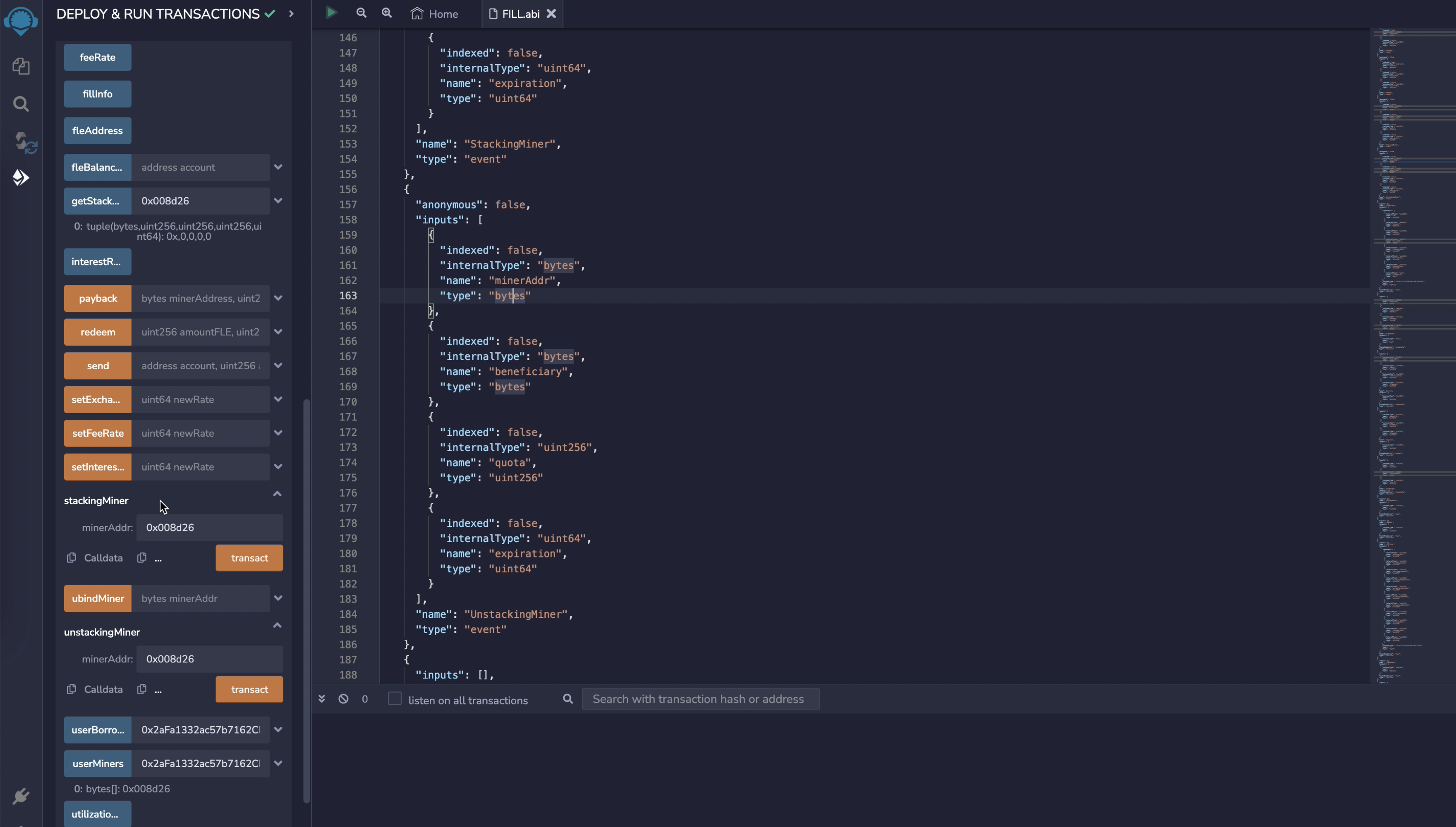Screen dimensions: 1456x827
Task: Call the userMiners function
Action: pyautogui.click(x=98, y=763)
